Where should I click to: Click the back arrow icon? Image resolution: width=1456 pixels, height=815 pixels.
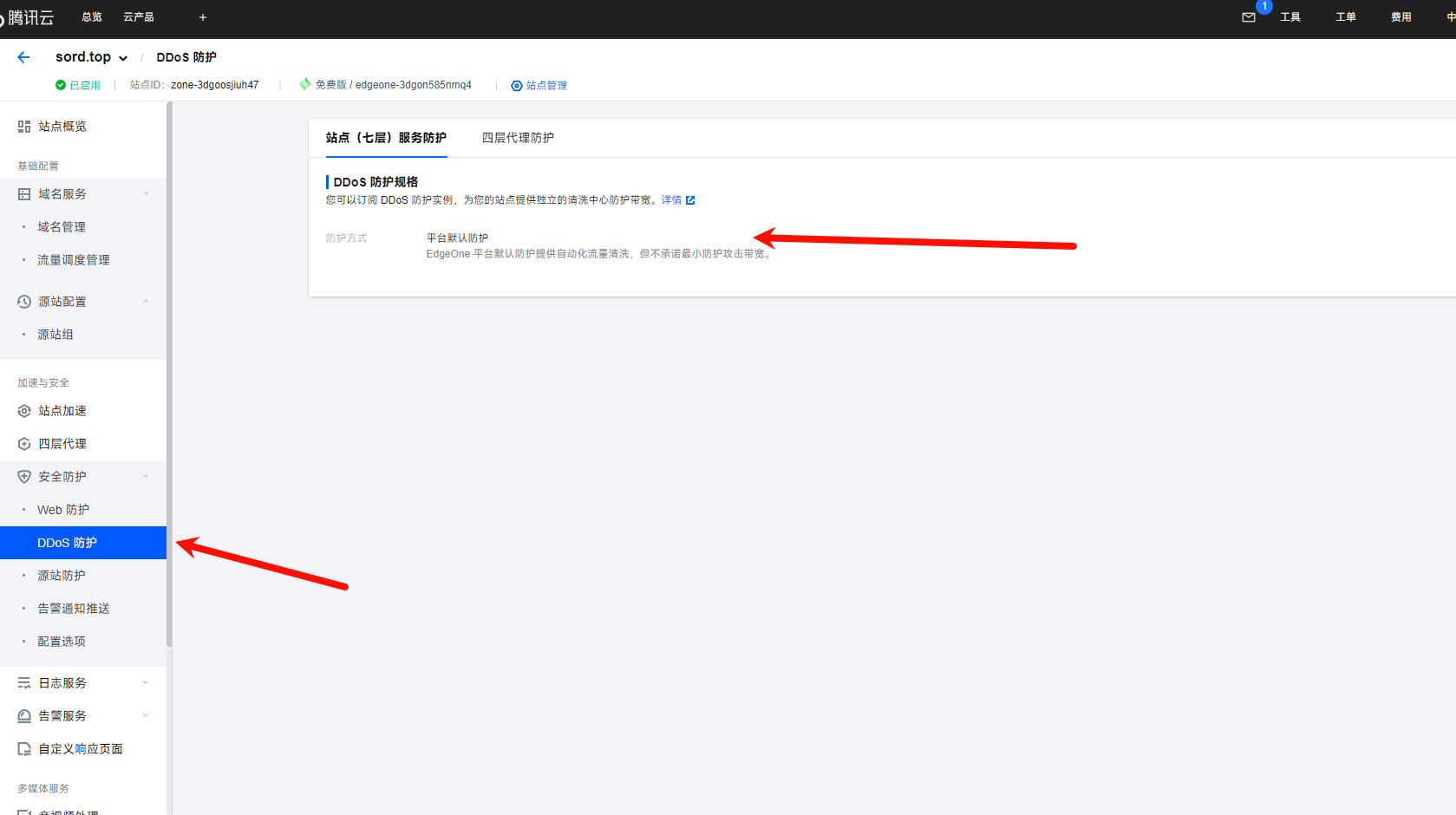tap(23, 57)
